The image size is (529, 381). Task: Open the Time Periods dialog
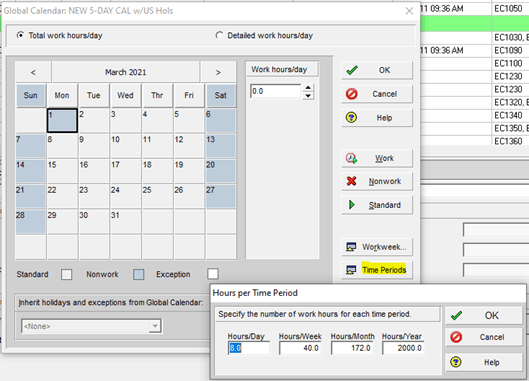(377, 270)
